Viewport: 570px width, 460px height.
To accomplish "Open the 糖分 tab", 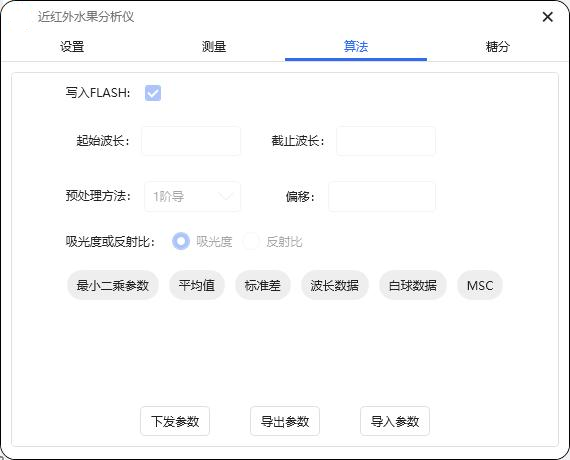I will pyautogui.click(x=498, y=47).
